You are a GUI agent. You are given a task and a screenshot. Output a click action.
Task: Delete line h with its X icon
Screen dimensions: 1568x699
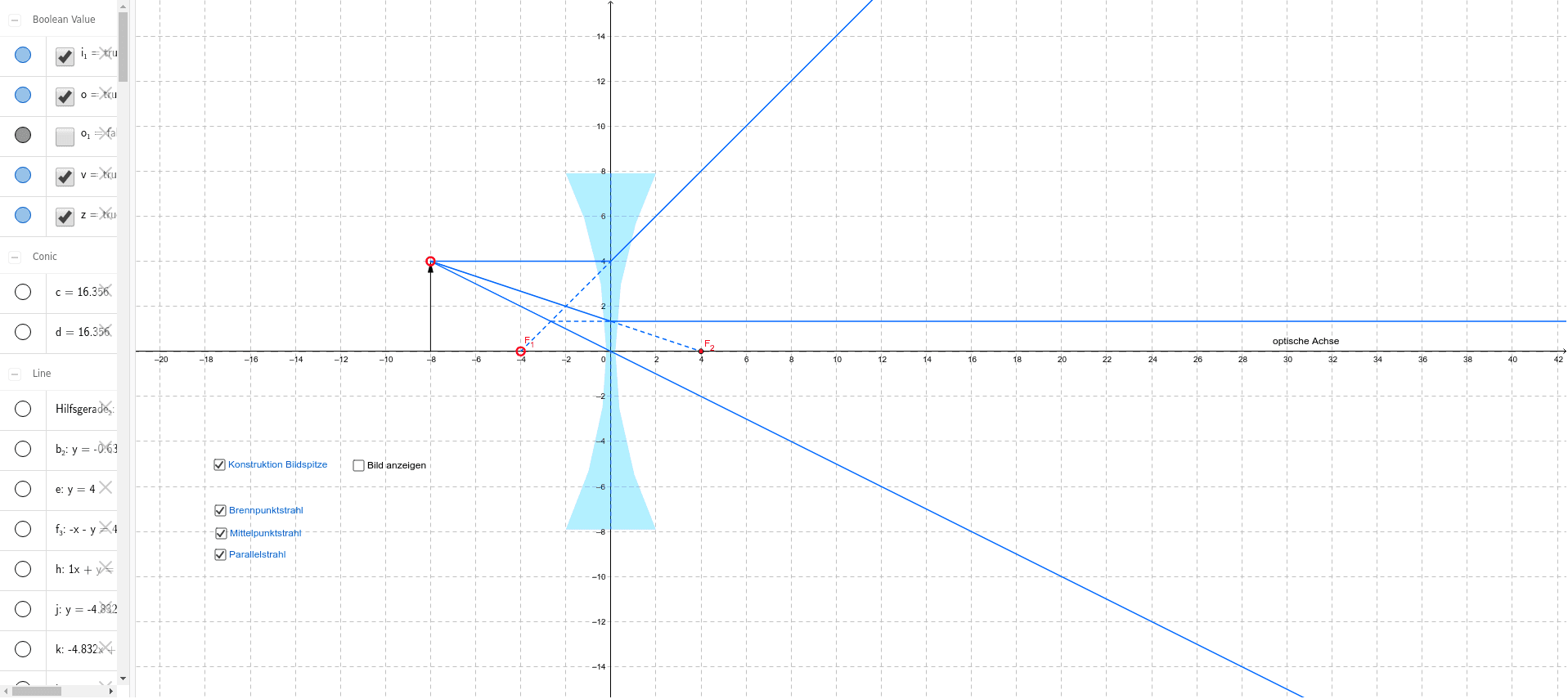[x=106, y=567]
